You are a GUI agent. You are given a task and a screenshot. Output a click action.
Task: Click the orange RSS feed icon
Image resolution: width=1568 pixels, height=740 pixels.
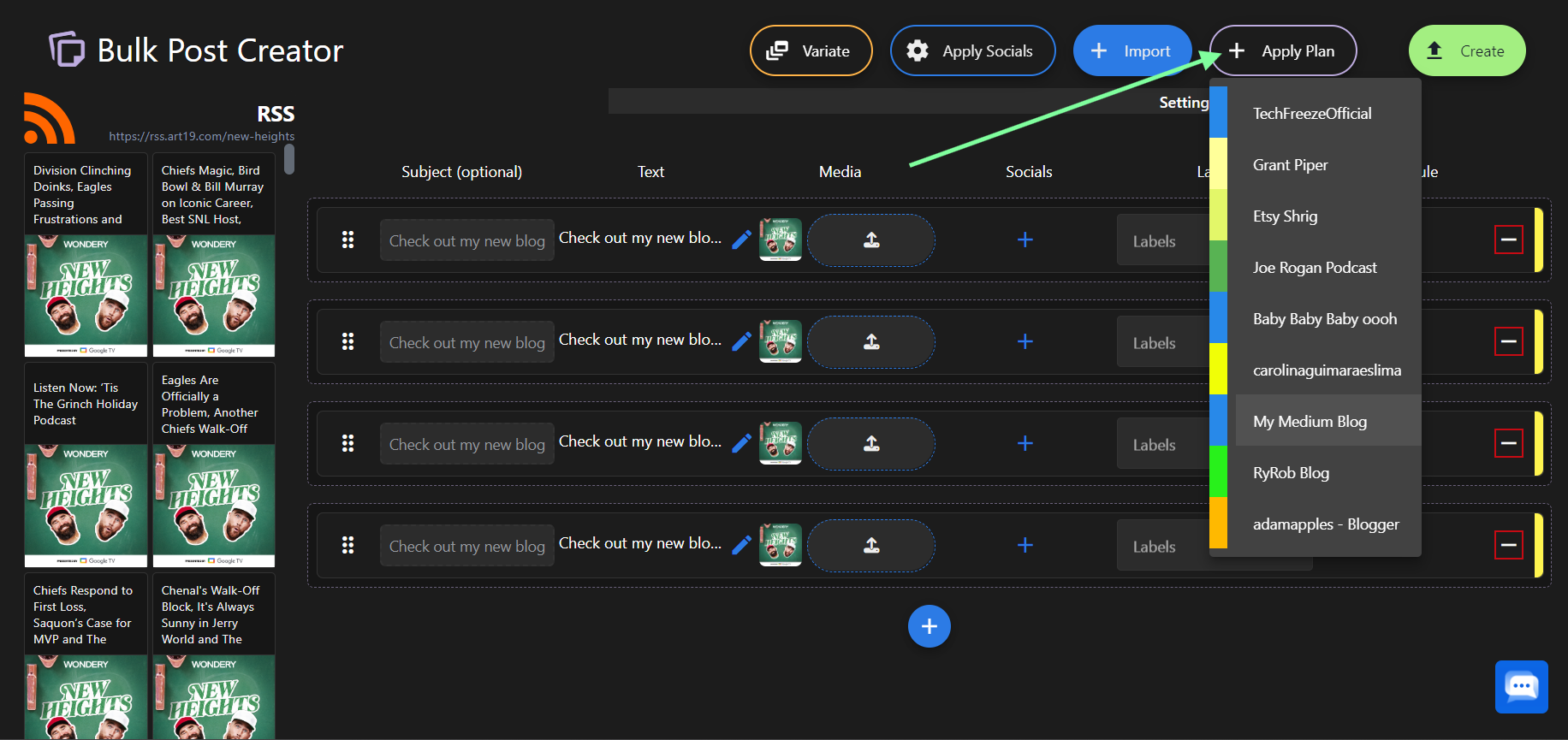coord(50,118)
